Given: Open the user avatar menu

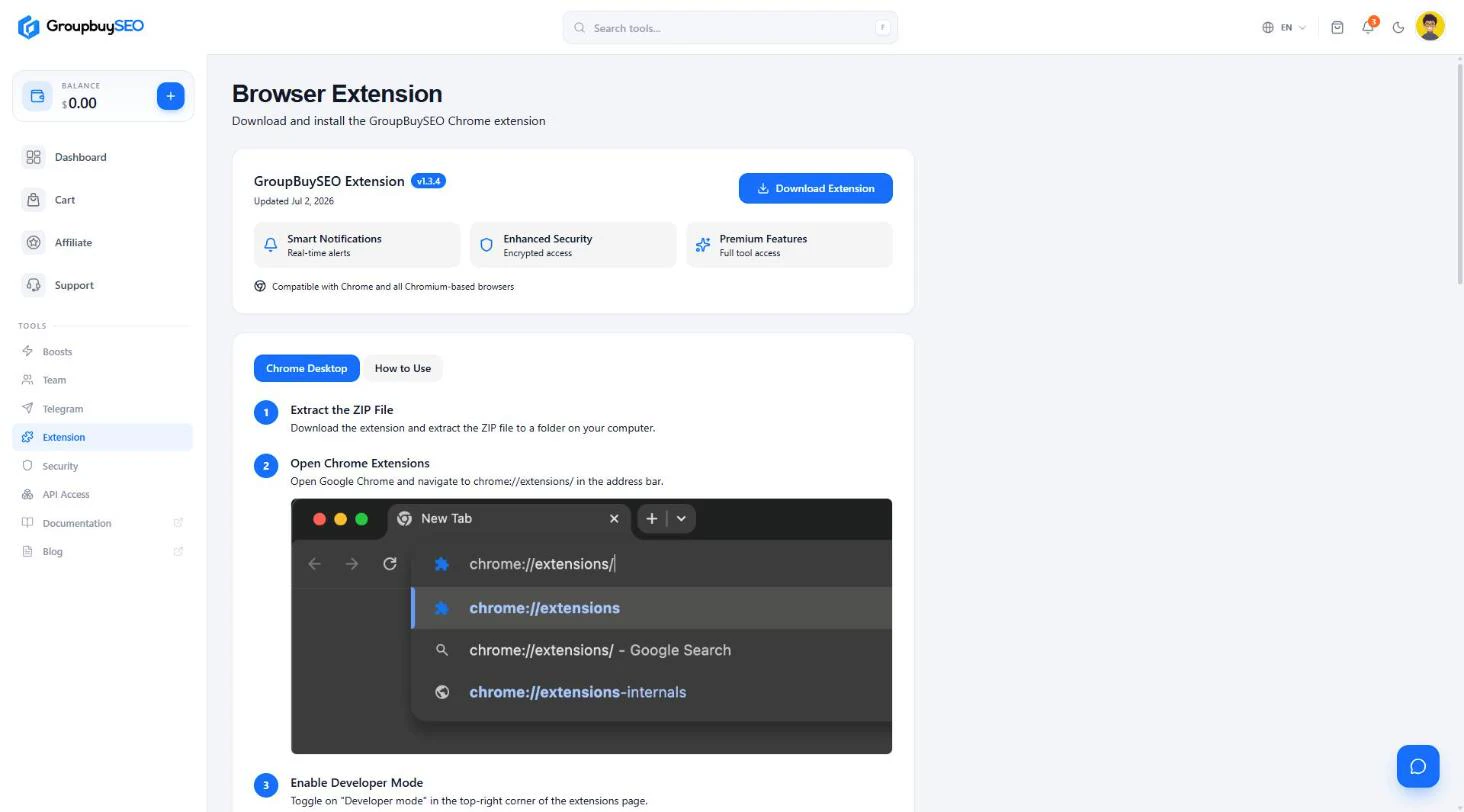Looking at the screenshot, I should coord(1430,27).
